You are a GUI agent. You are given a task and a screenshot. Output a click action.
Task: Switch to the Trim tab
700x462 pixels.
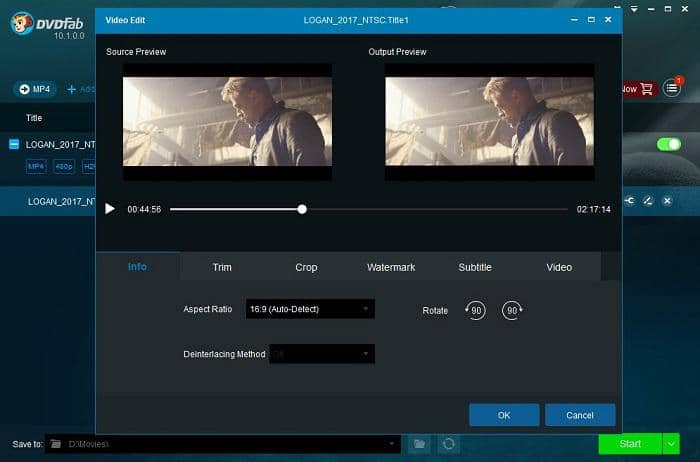tap(222, 267)
